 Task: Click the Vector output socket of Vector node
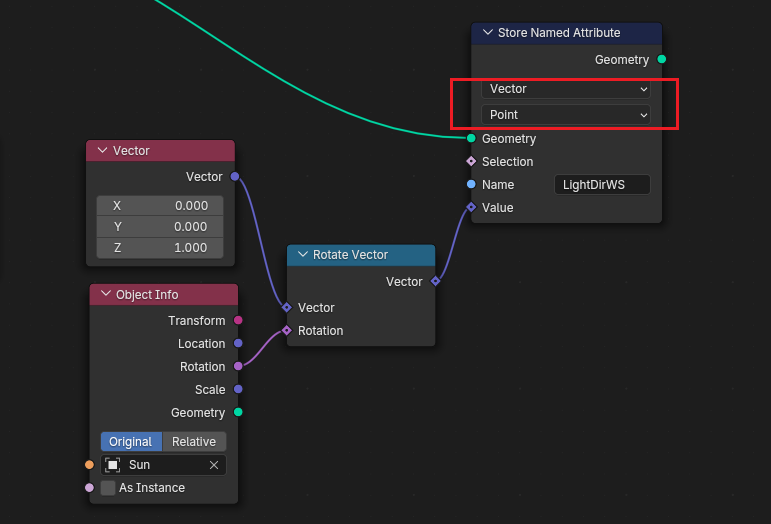click(x=235, y=177)
